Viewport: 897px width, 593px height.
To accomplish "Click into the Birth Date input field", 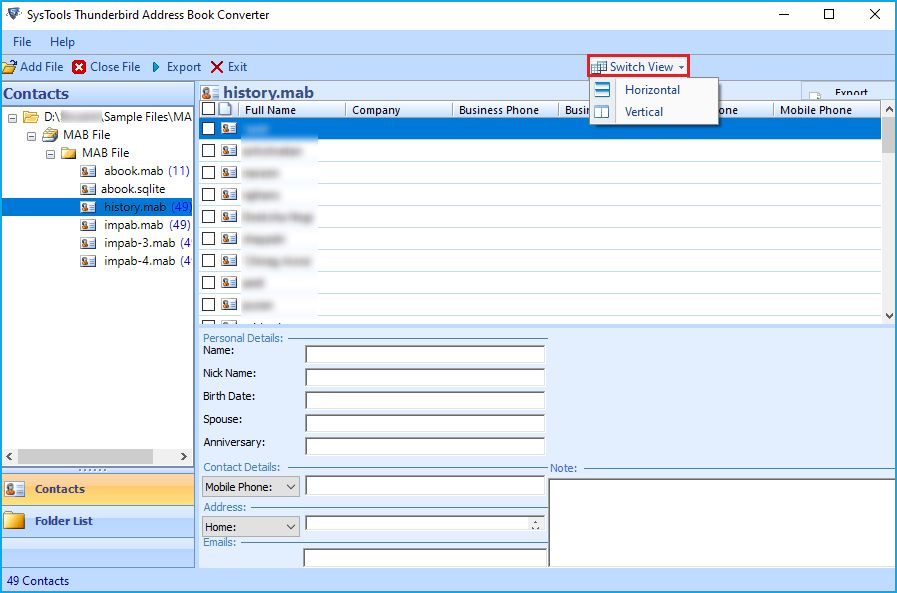I will [425, 400].
